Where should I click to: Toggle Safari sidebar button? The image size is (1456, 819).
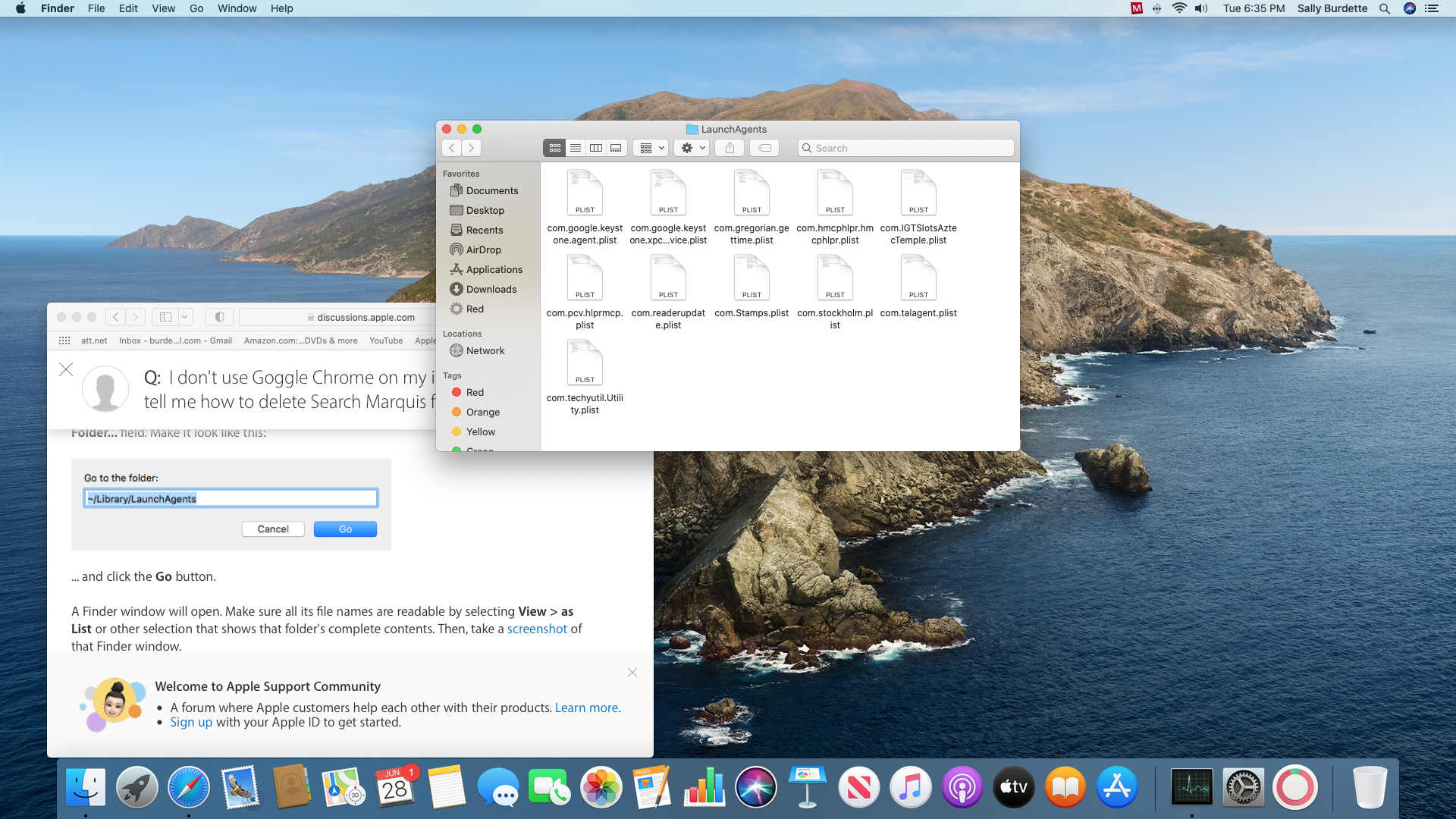tap(165, 317)
